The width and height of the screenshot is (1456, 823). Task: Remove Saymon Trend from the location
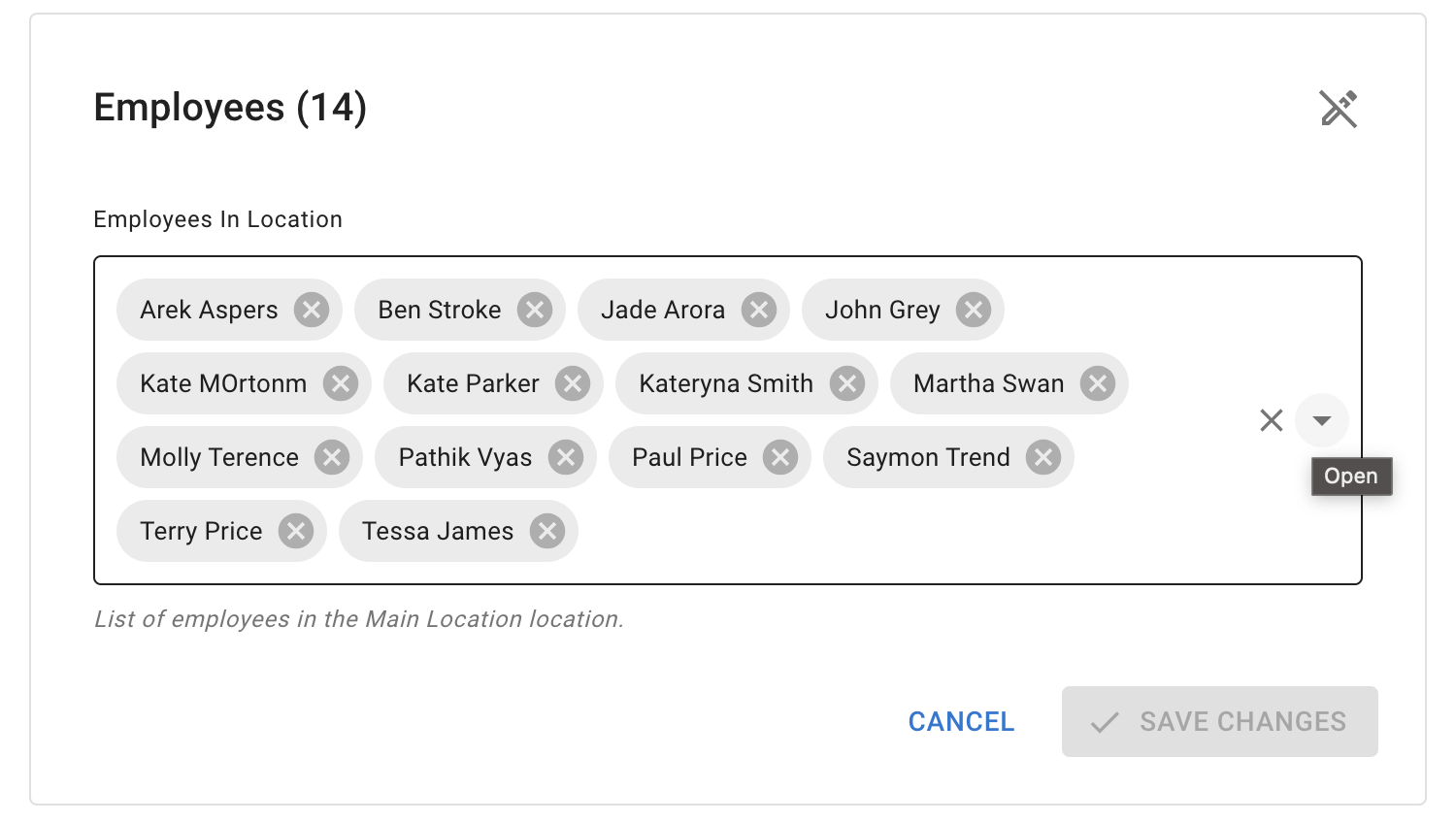tap(1044, 457)
